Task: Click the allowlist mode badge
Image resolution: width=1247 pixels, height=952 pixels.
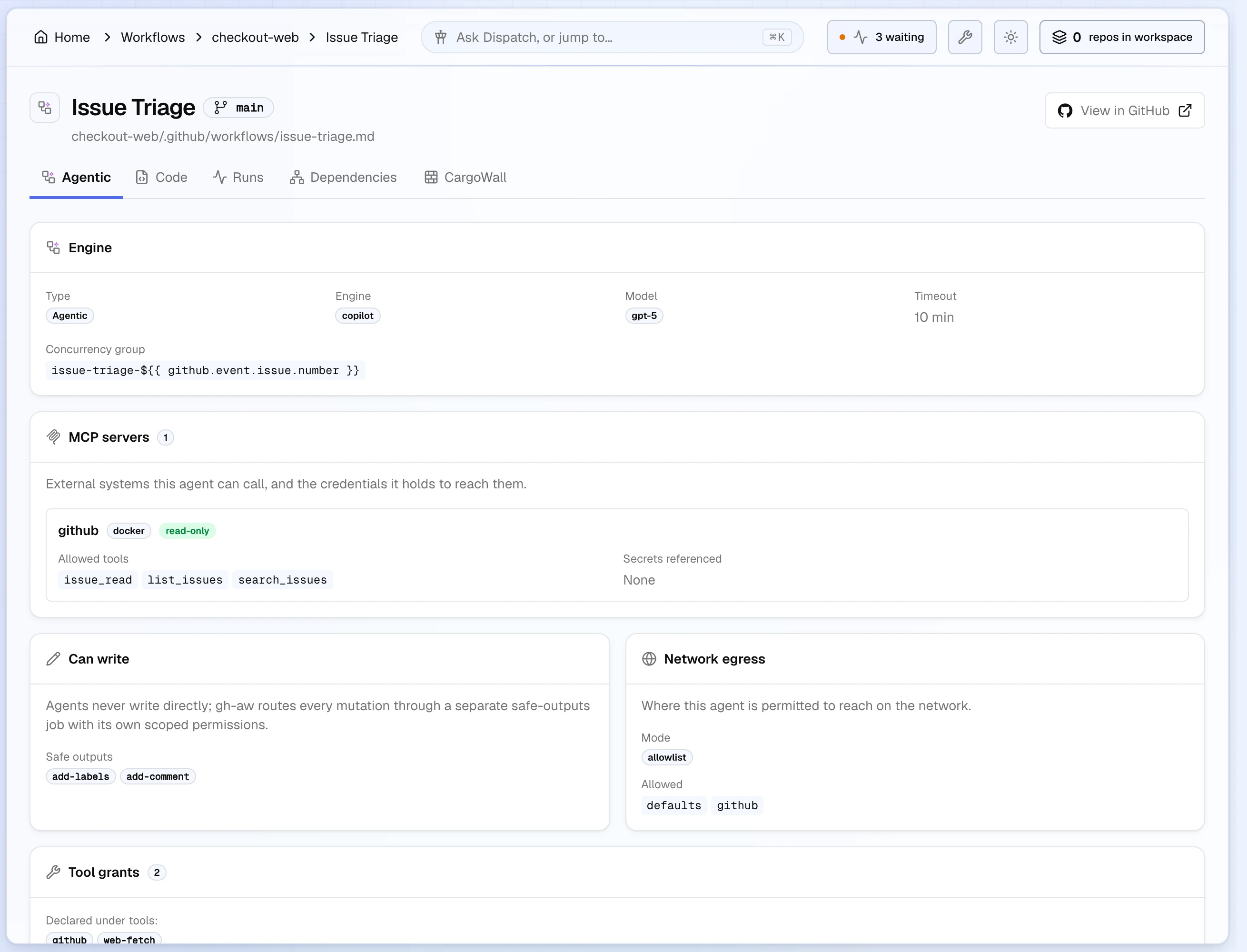Action: coord(667,758)
